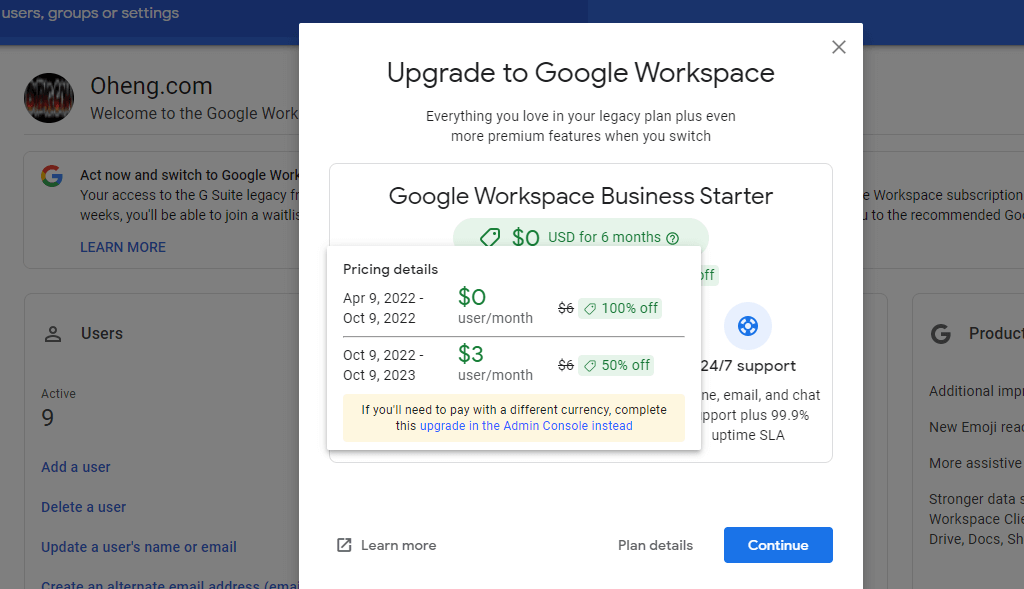Click the help icon after 'USD for 6 months'
Viewport: 1024px width, 589px height.
pos(672,238)
